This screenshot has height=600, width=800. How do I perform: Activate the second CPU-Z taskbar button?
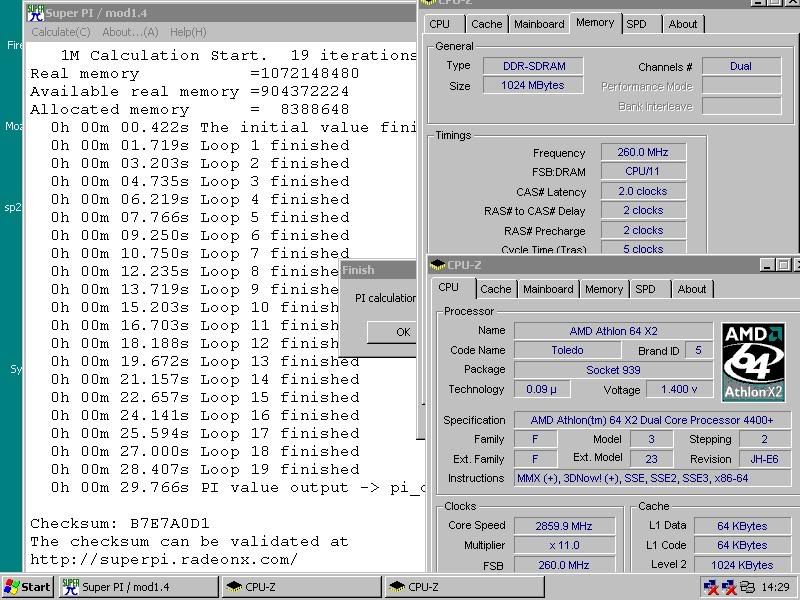point(464,587)
